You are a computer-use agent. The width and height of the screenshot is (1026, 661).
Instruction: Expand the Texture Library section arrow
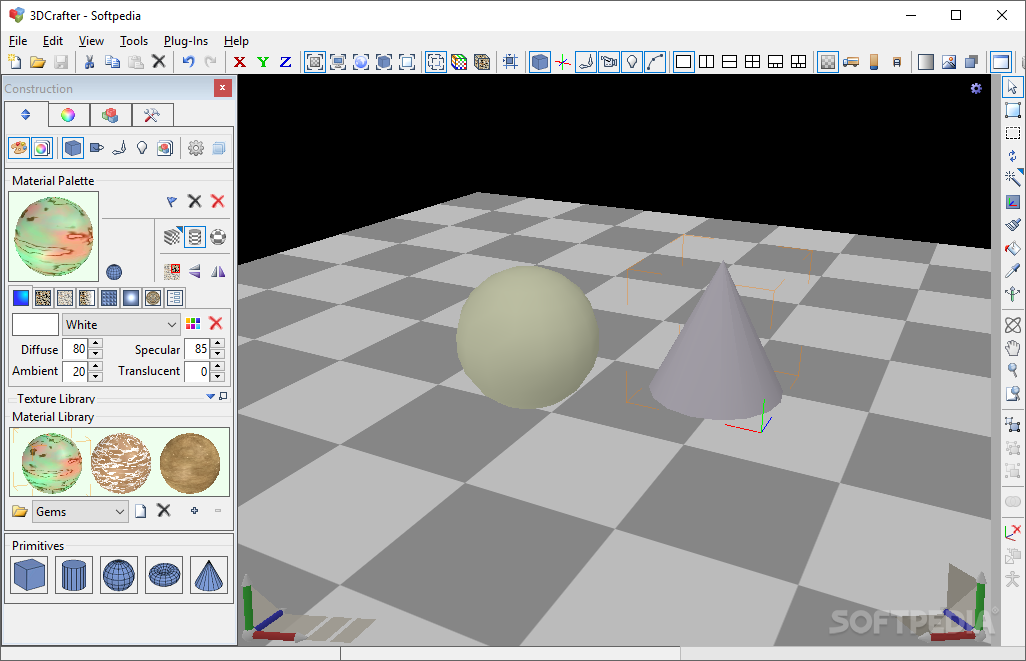[210, 397]
